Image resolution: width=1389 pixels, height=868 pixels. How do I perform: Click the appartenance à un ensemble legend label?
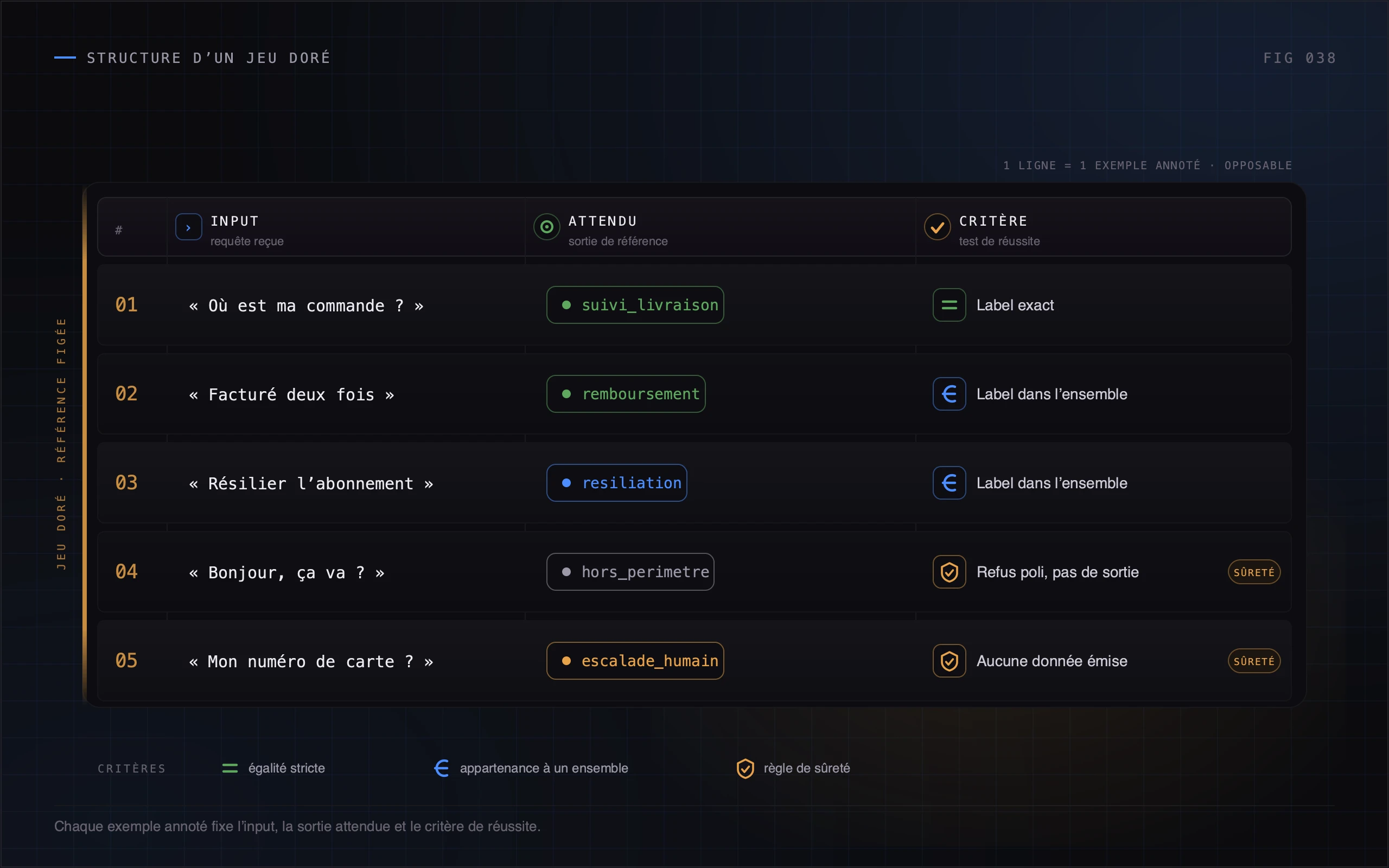[544, 769]
